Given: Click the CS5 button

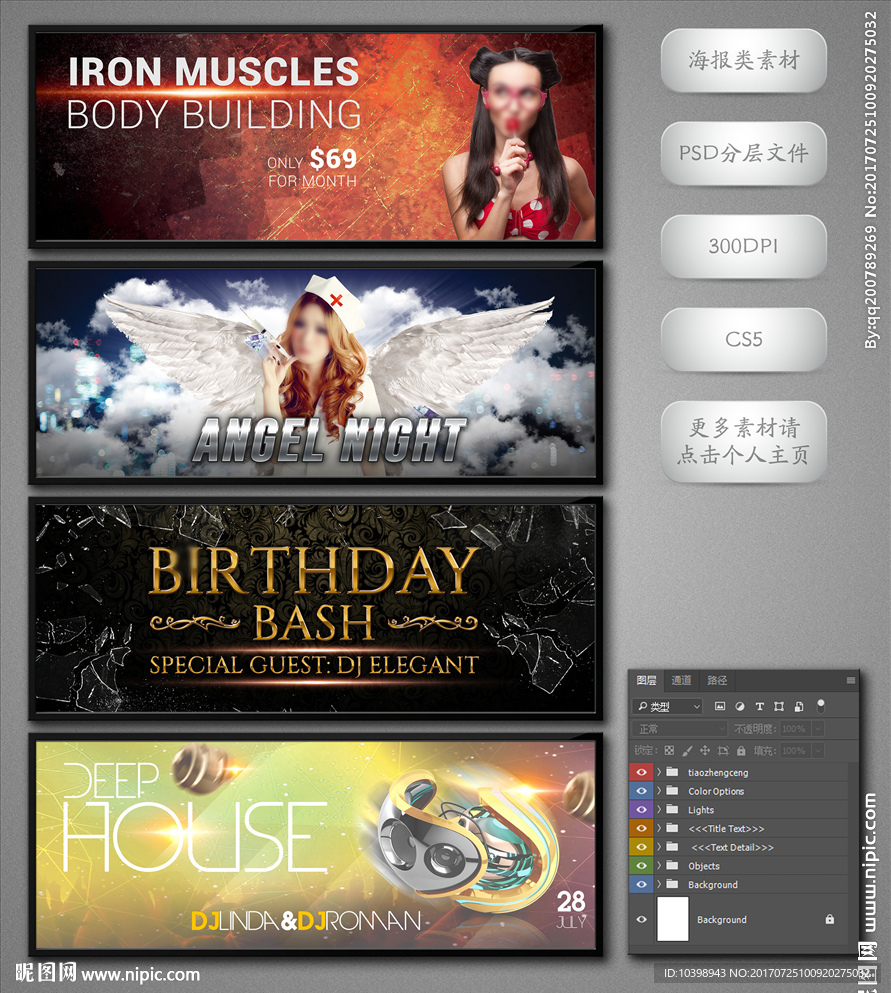Looking at the screenshot, I should tap(743, 339).
